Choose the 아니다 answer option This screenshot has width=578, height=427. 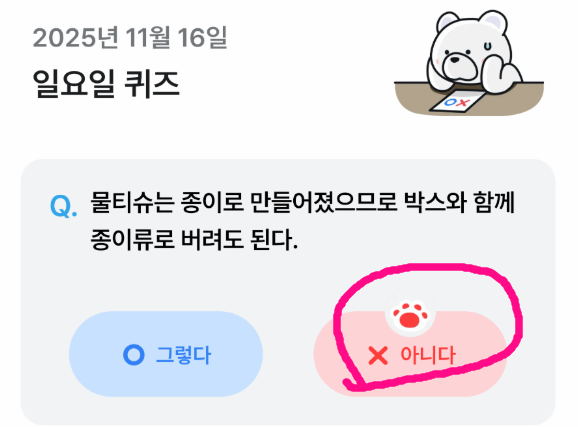click(410, 354)
